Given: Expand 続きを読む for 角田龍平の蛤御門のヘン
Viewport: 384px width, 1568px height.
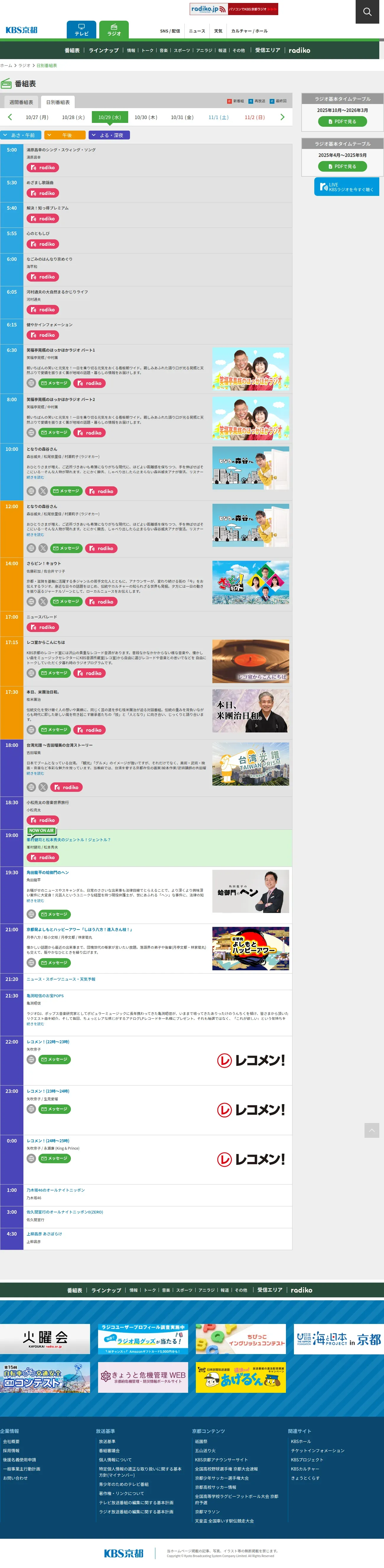Looking at the screenshot, I should pos(35,901).
